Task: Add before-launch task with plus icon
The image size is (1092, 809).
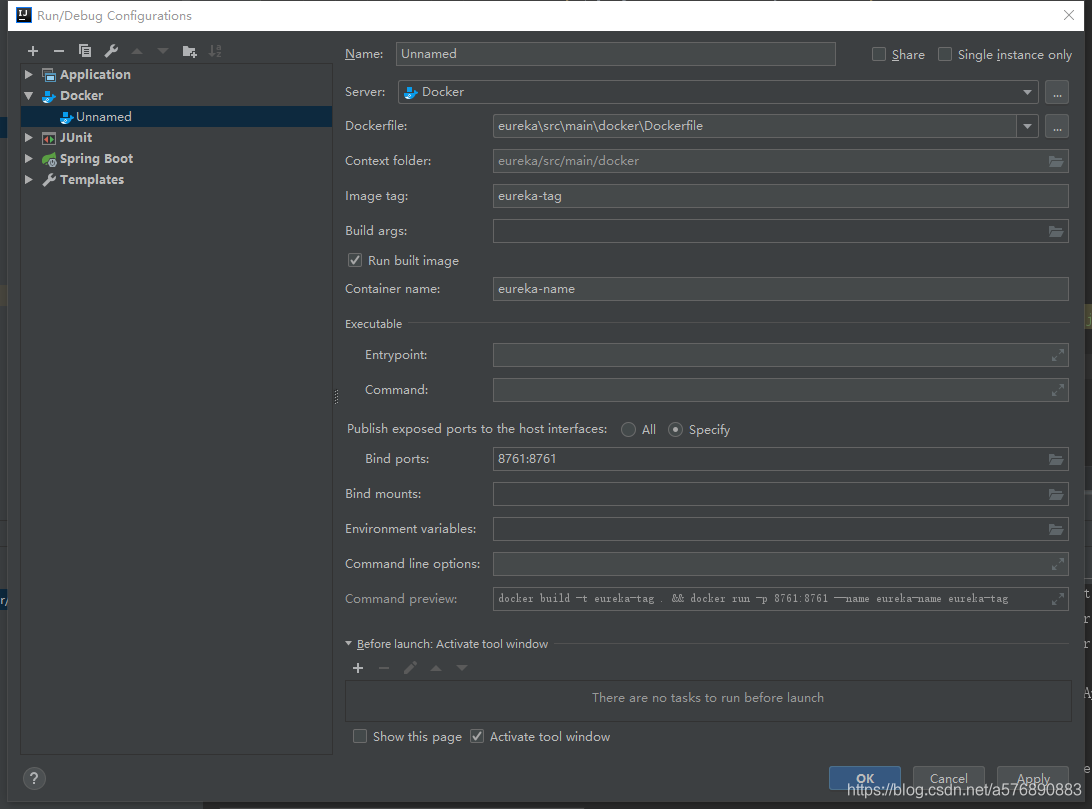Action: click(x=358, y=668)
